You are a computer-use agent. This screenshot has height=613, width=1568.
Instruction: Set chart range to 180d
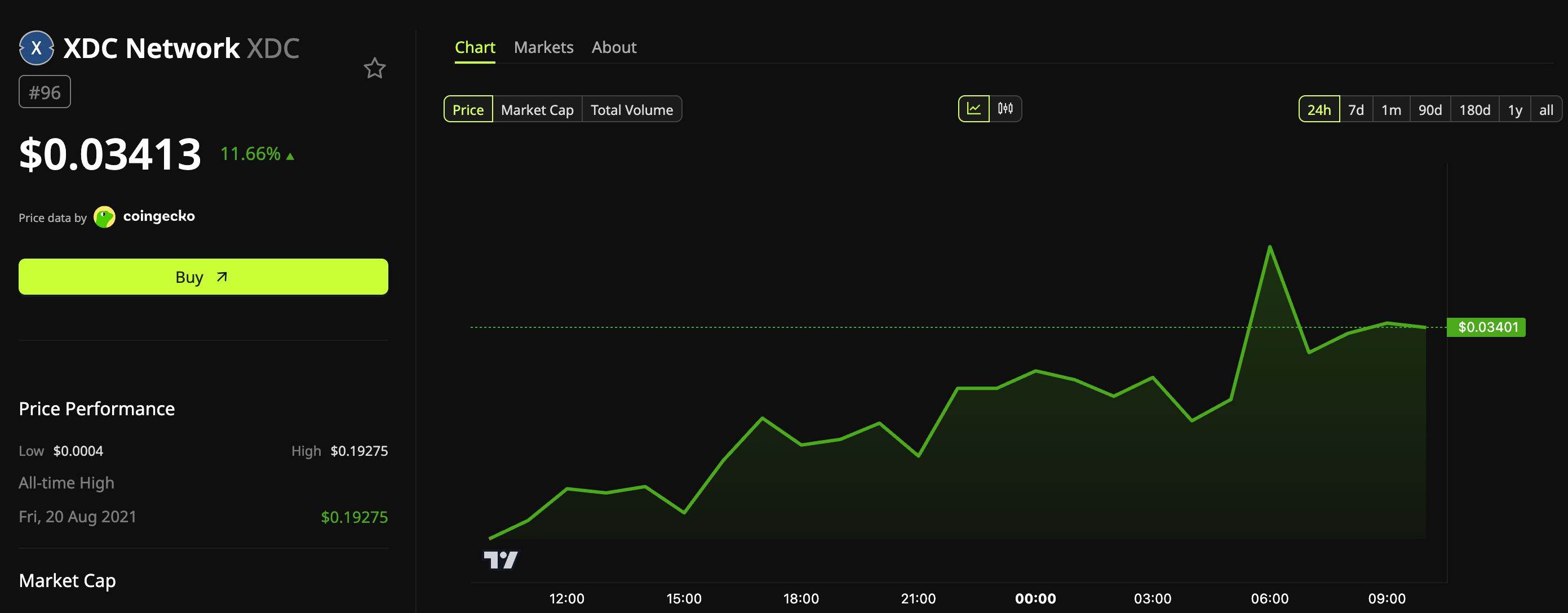(1475, 109)
